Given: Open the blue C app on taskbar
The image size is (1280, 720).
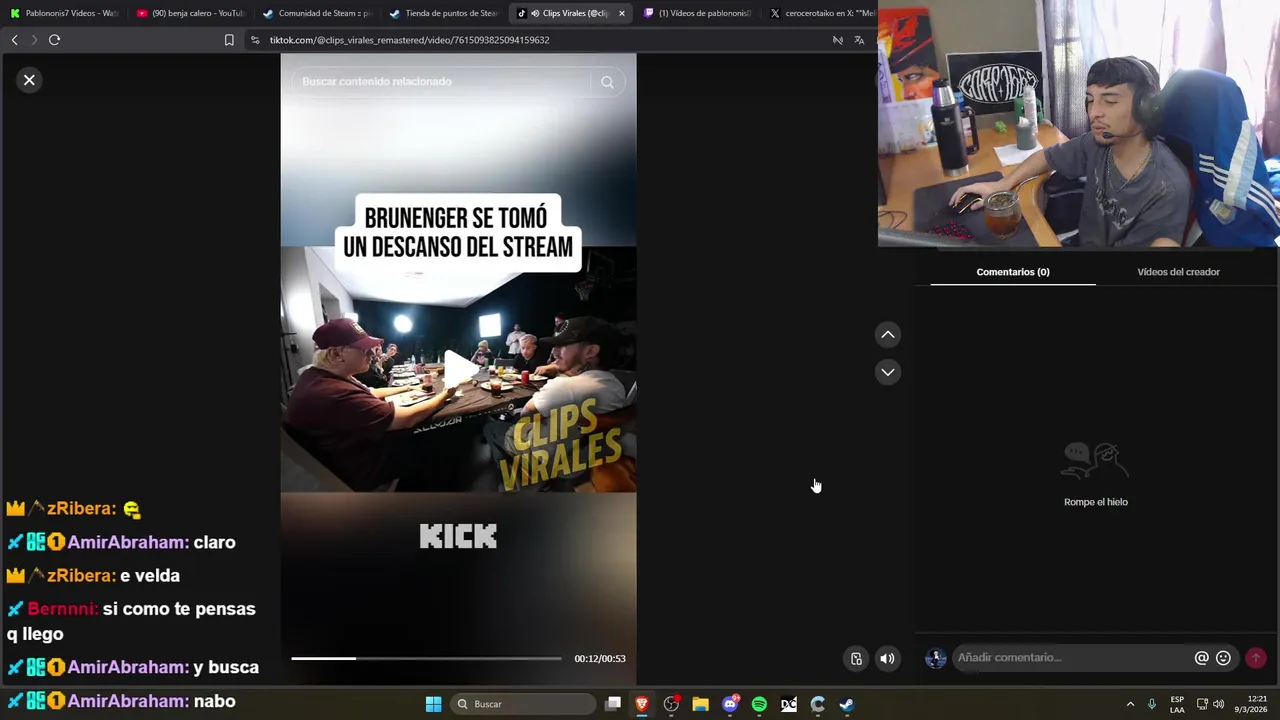Looking at the screenshot, I should (818, 704).
